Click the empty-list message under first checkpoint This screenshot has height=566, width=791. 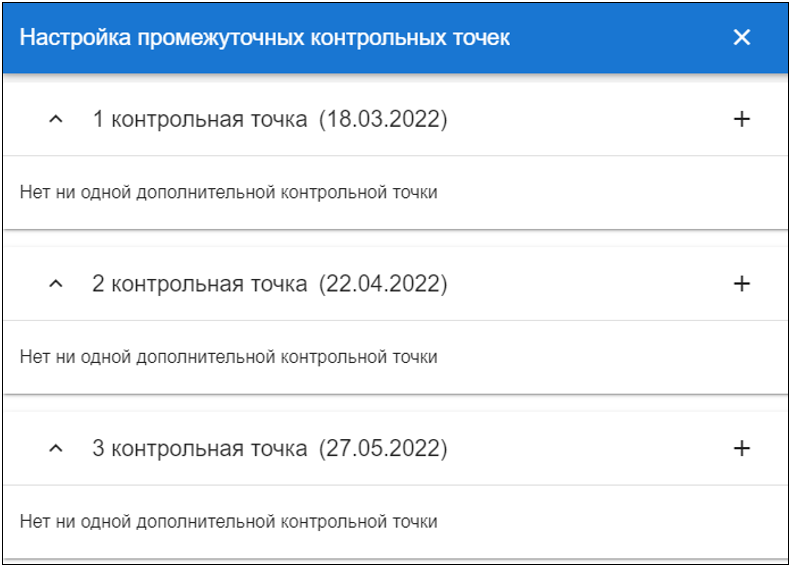point(228,192)
